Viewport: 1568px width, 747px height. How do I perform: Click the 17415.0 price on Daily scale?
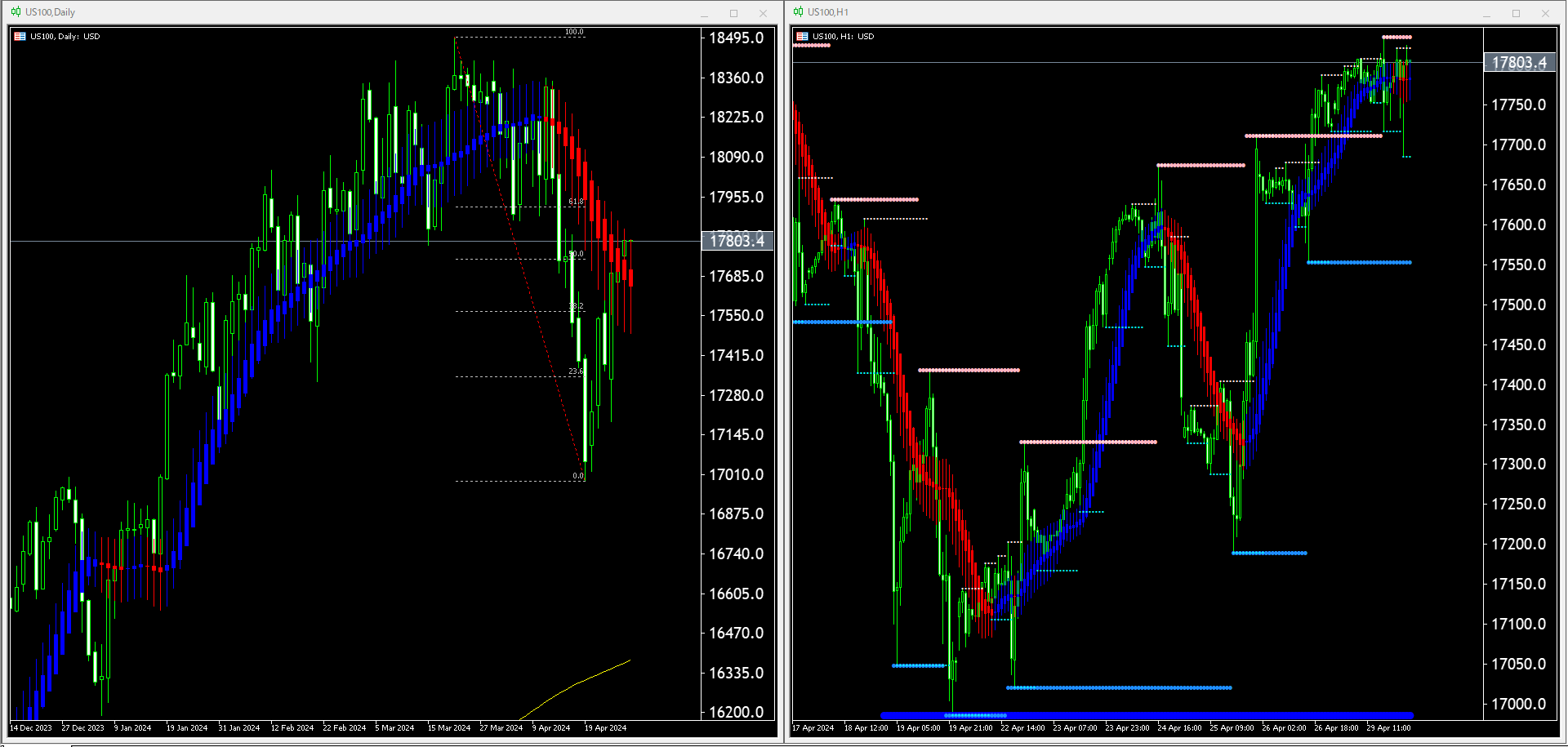(737, 356)
